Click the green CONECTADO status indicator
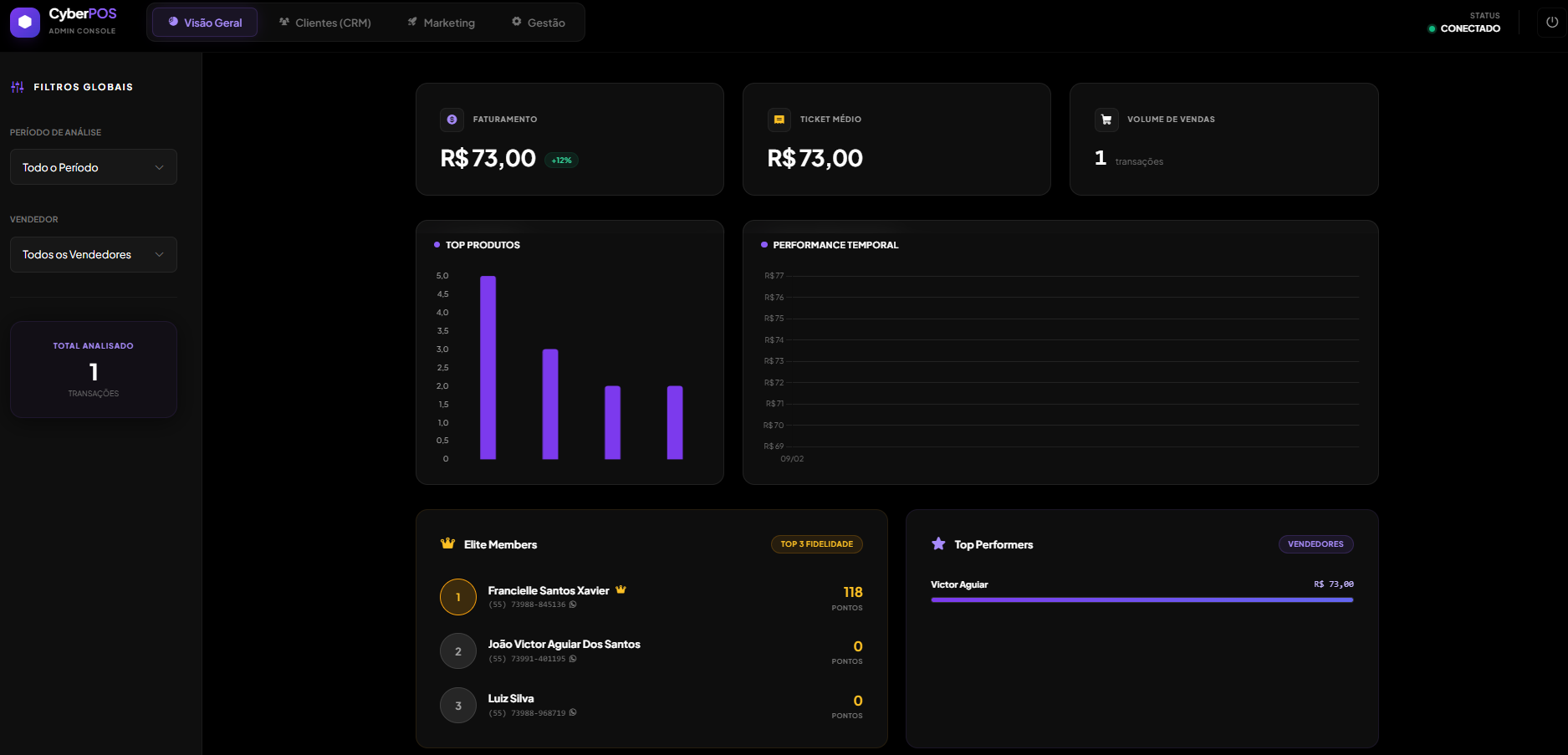Image resolution: width=1568 pixels, height=755 pixels. click(x=1432, y=28)
